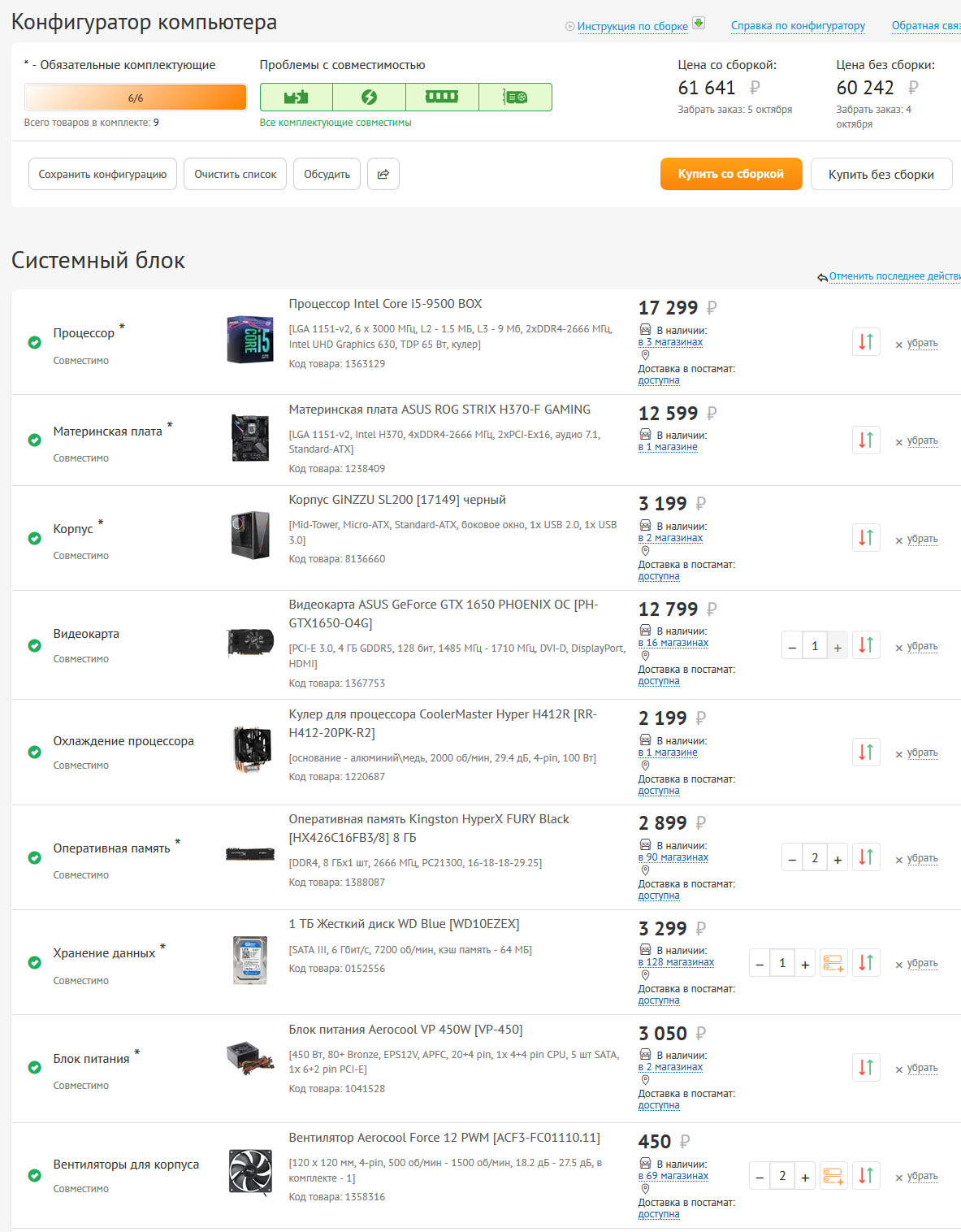Click the Обсудить button
961x1232 pixels.
(327, 174)
